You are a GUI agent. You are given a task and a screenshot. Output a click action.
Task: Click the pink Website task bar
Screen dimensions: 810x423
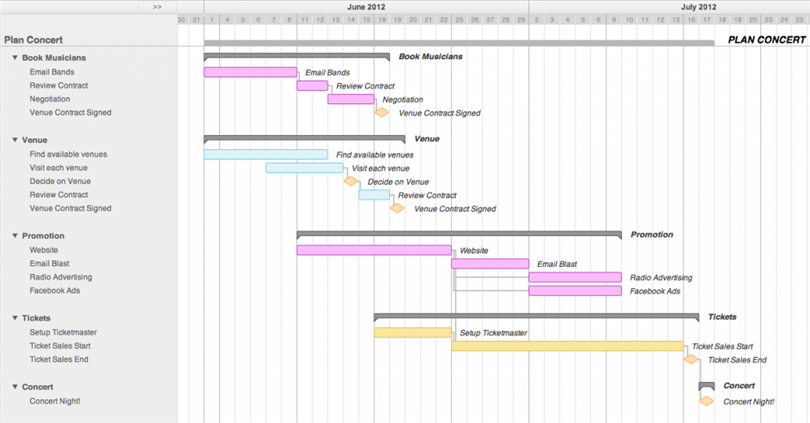374,250
